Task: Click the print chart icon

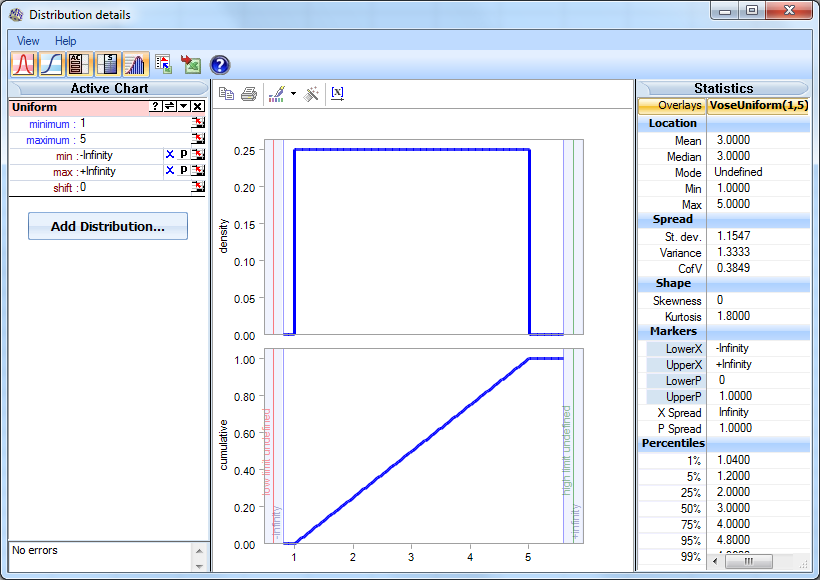Action: (x=248, y=93)
